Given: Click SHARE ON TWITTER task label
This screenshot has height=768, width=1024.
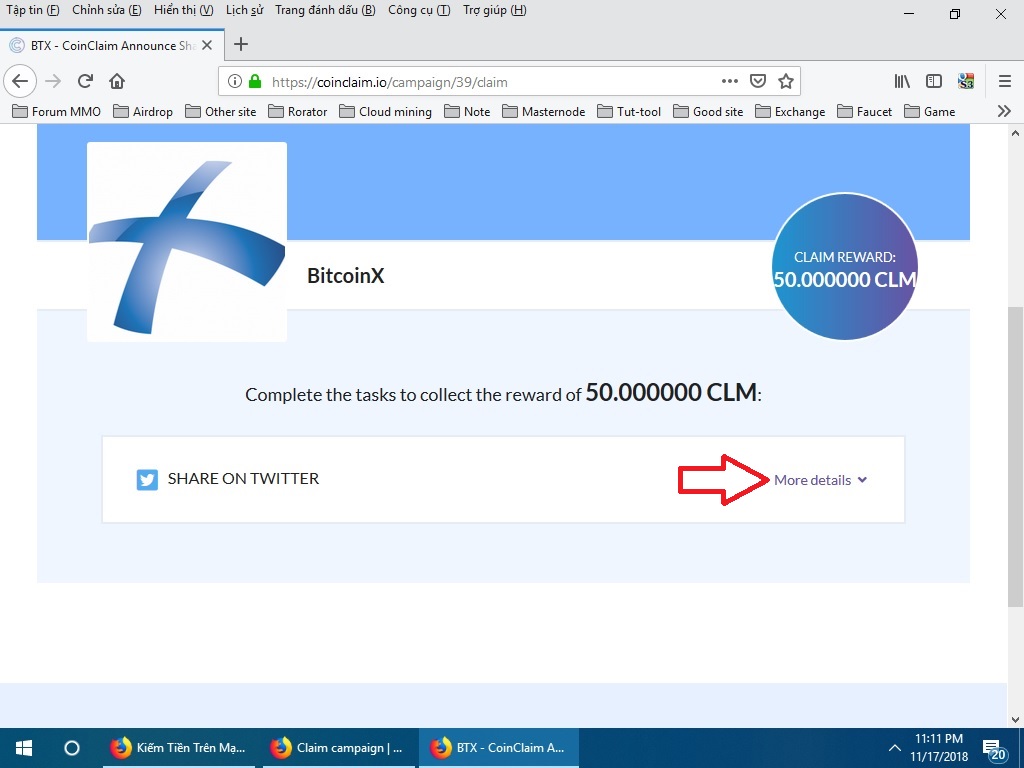Looking at the screenshot, I should point(244,479).
